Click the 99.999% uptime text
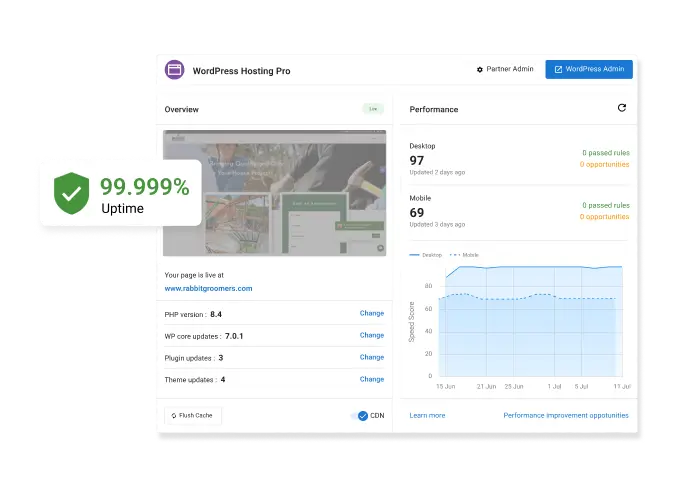 coord(145,187)
